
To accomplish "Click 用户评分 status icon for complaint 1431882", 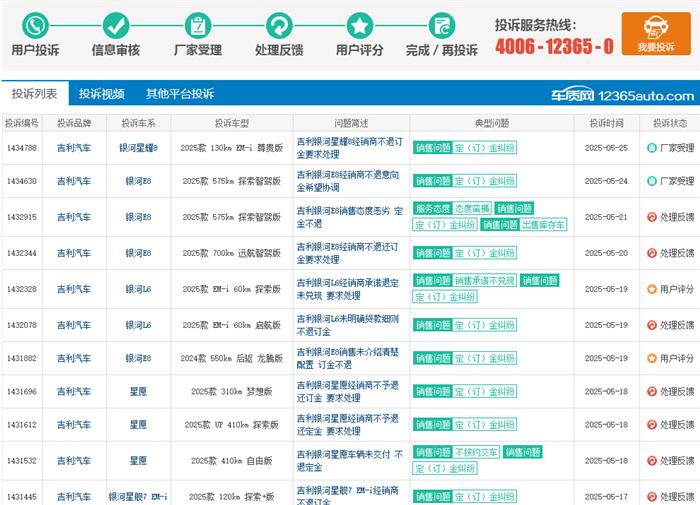I will [x=652, y=358].
